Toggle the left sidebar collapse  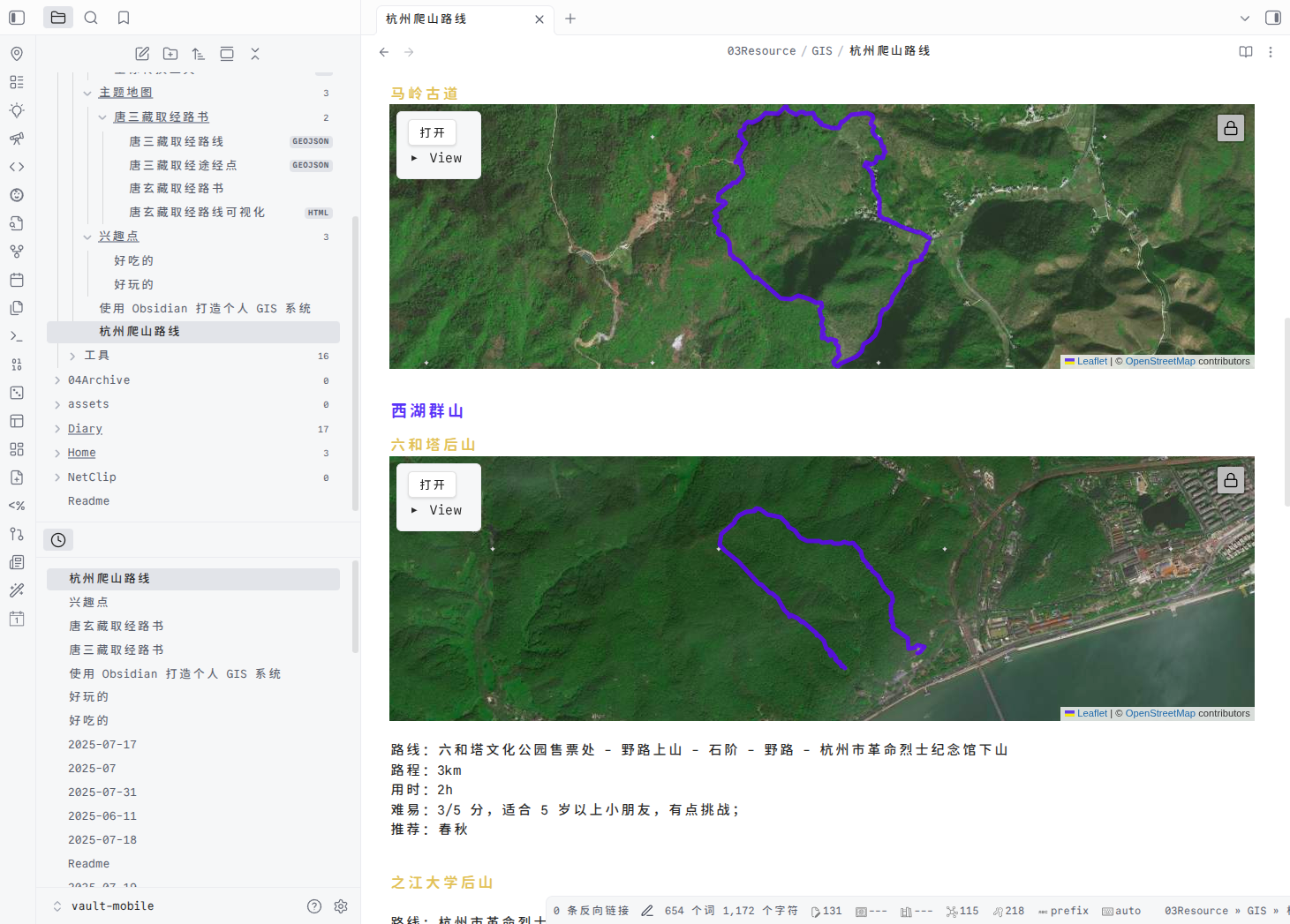point(17,18)
